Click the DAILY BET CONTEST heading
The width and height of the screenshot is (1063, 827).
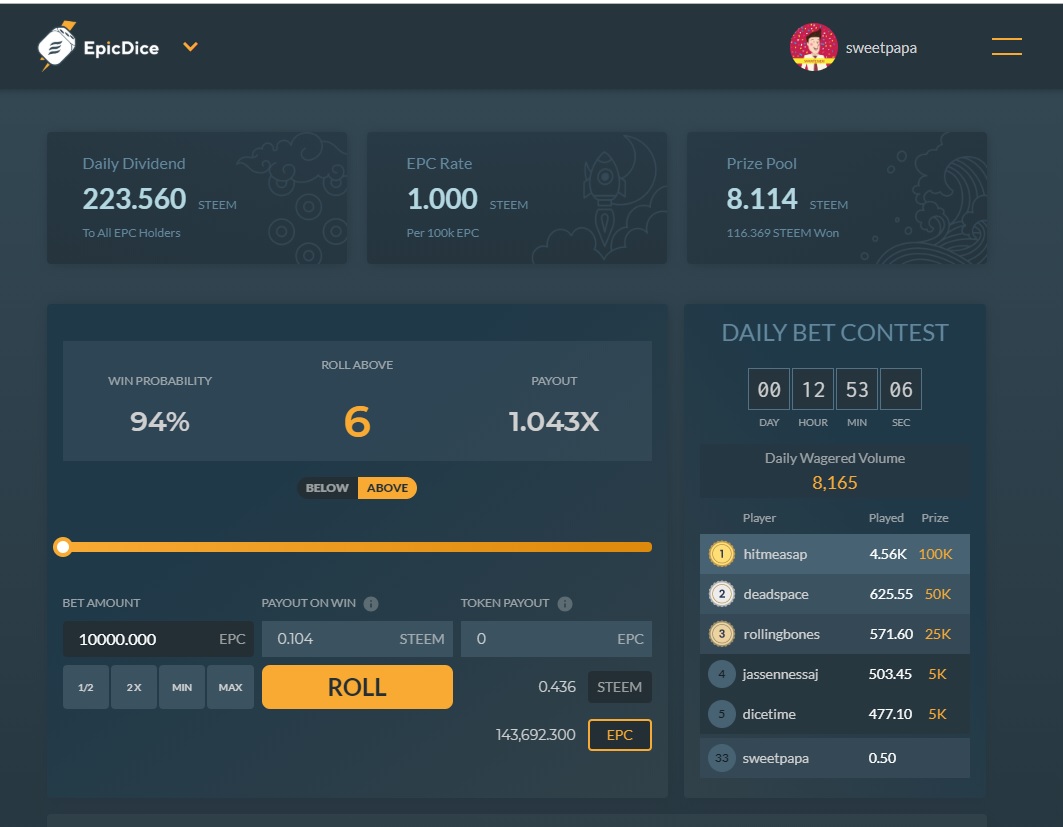(x=835, y=333)
